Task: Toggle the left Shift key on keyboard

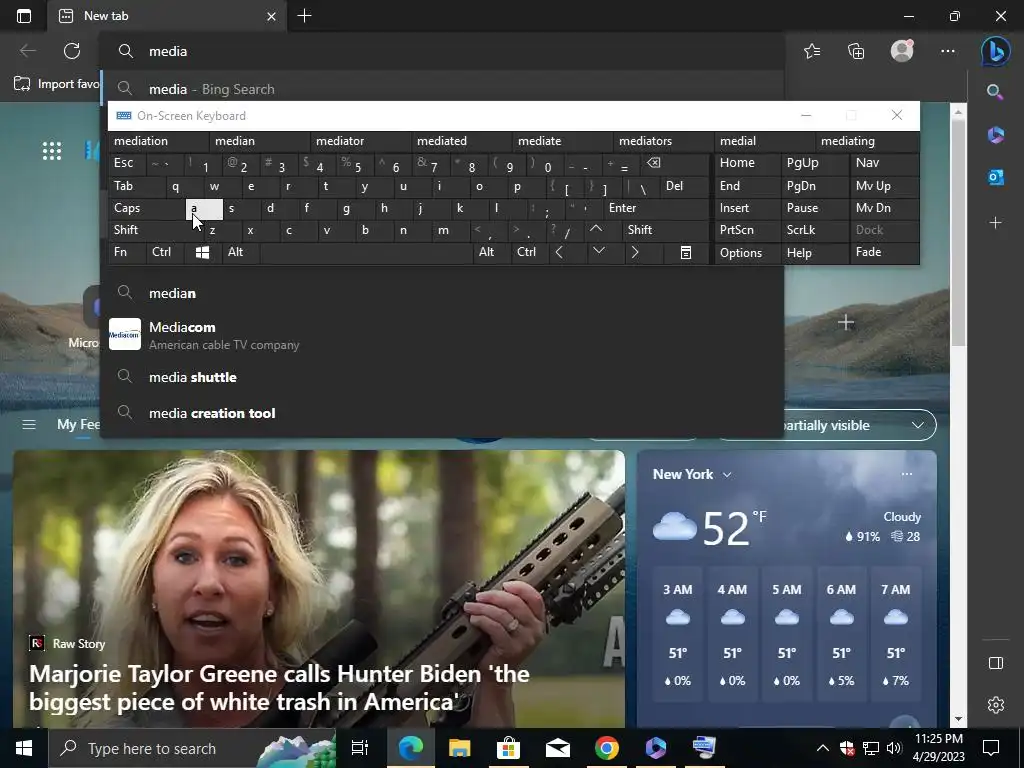Action: coord(157,230)
